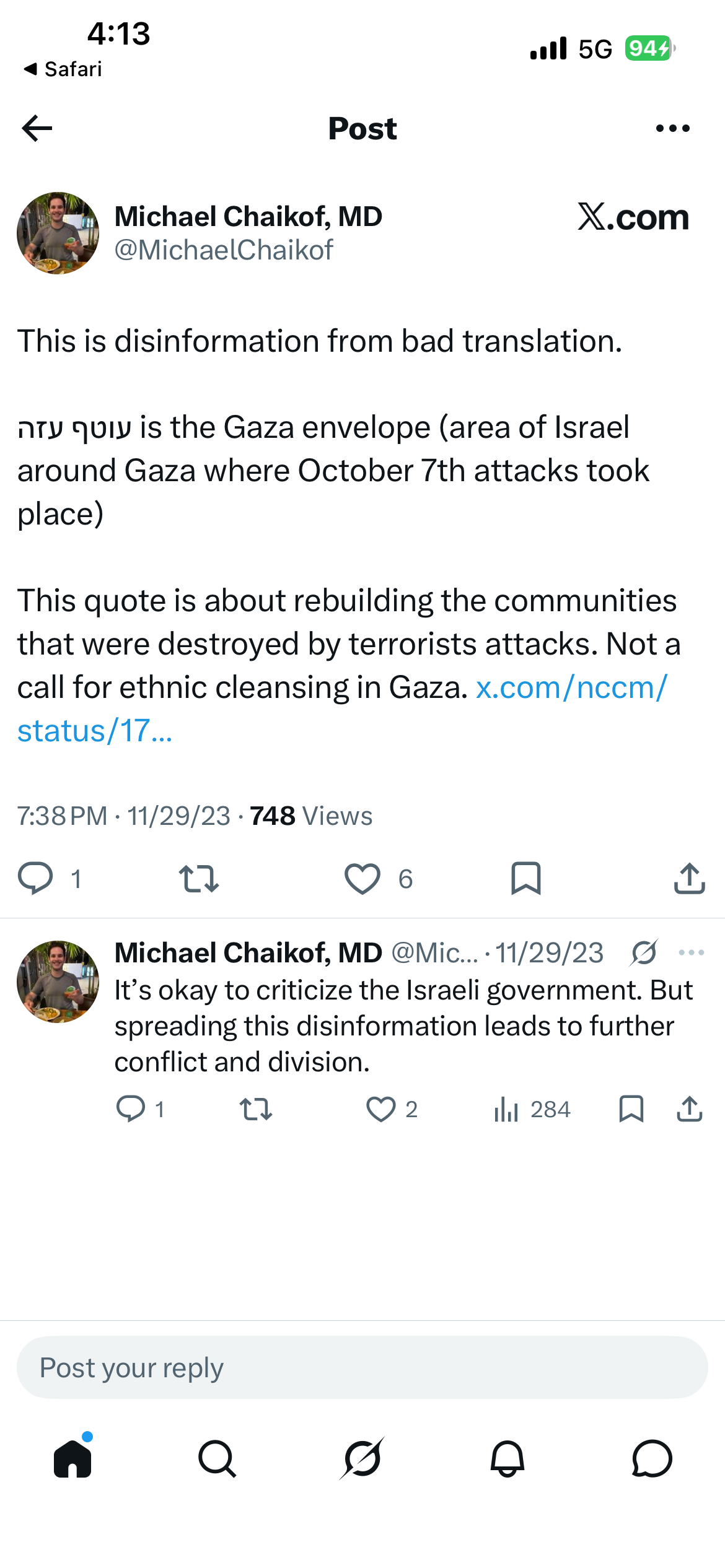Repost the reply with the retweet icon
Image resolution: width=725 pixels, height=1568 pixels.
click(x=256, y=1108)
